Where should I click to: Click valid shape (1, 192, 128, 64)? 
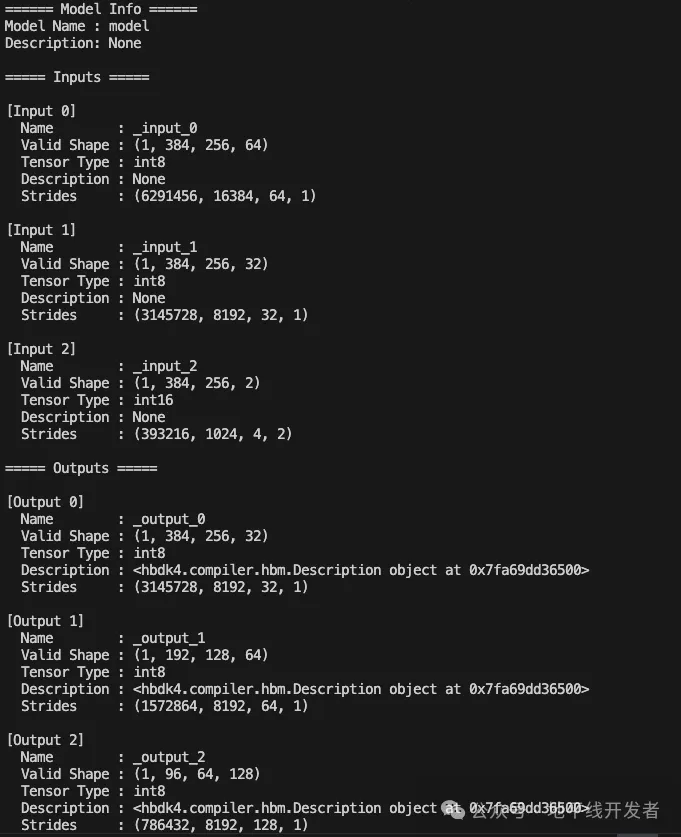pyautogui.click(x=201, y=655)
